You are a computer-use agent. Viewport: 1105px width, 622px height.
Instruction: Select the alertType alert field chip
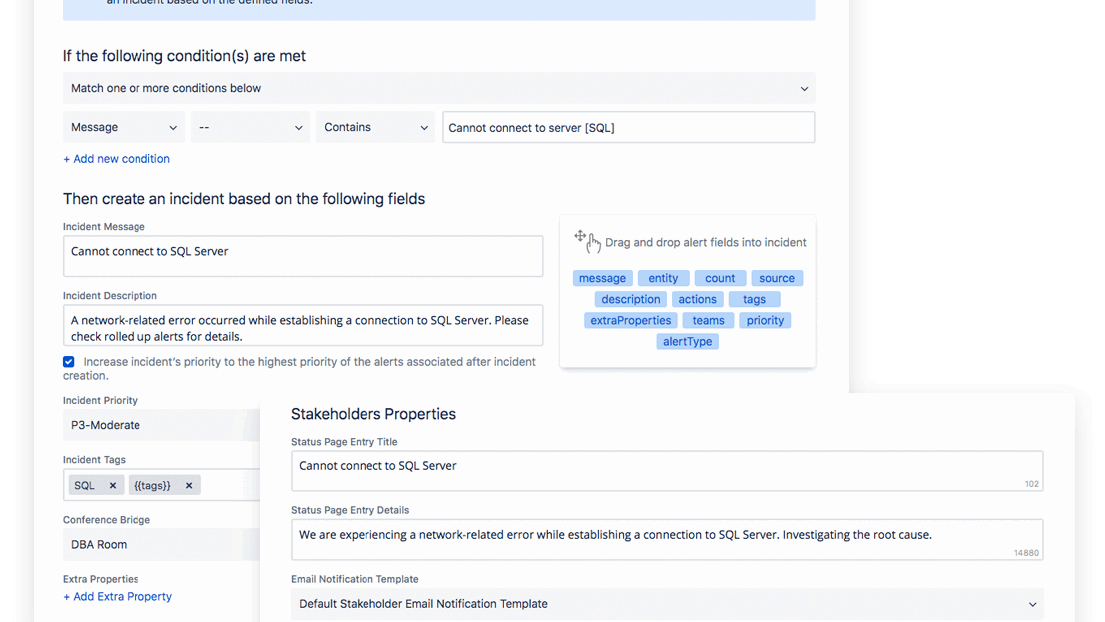[x=688, y=342]
